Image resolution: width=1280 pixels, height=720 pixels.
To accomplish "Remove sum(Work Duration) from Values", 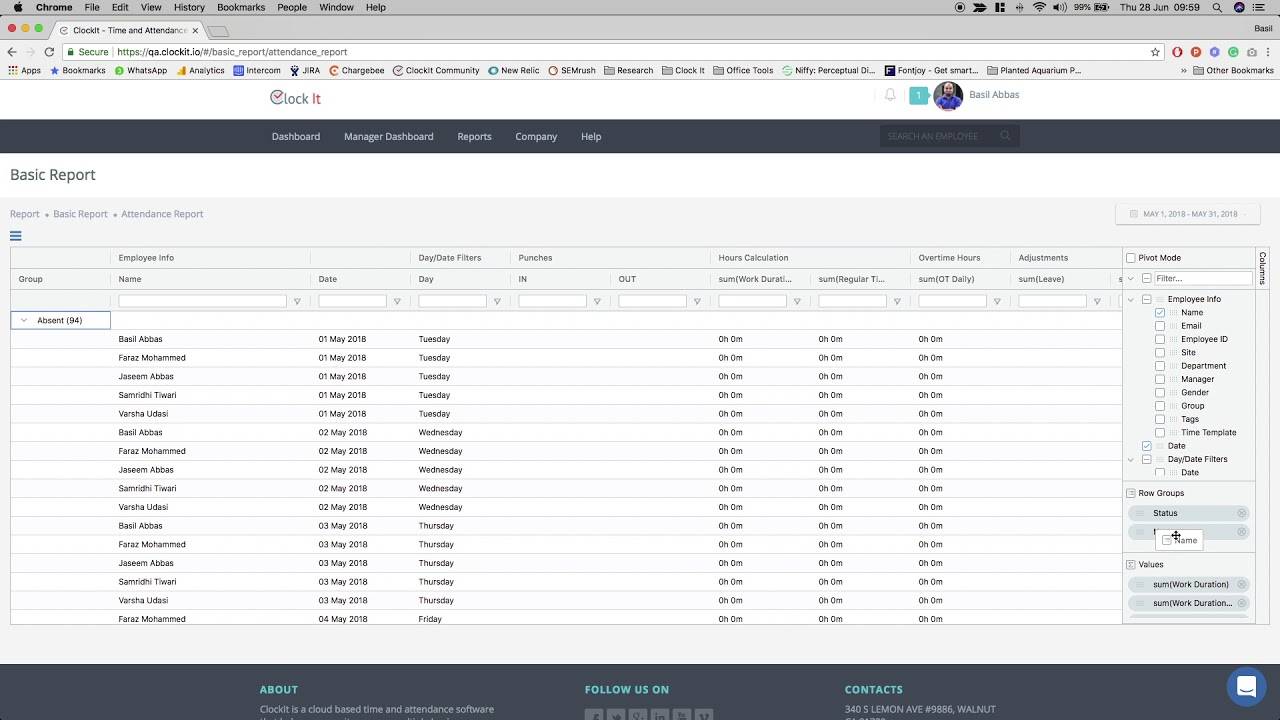I will [x=1242, y=584].
